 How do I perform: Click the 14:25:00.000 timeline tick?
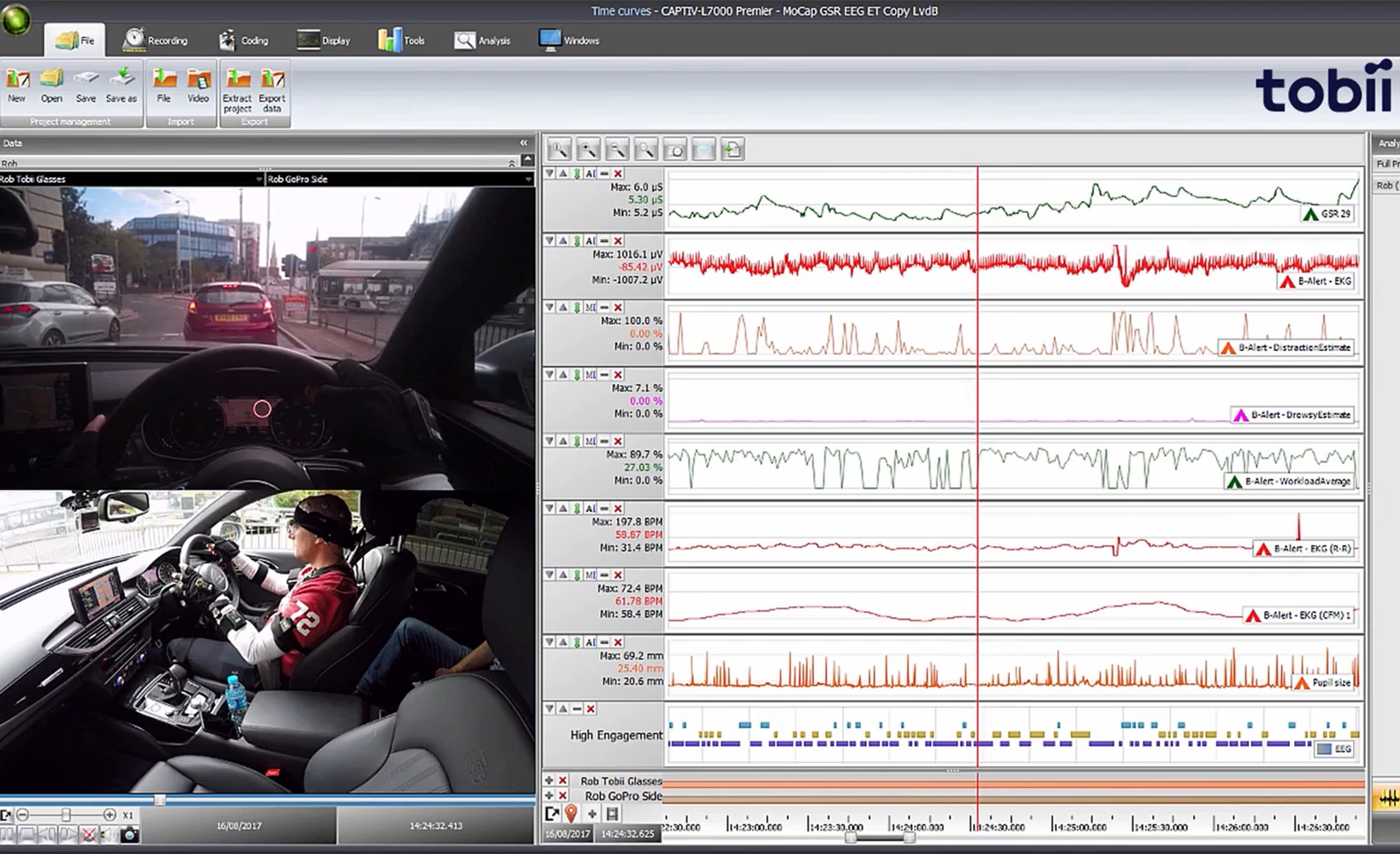click(x=1080, y=827)
